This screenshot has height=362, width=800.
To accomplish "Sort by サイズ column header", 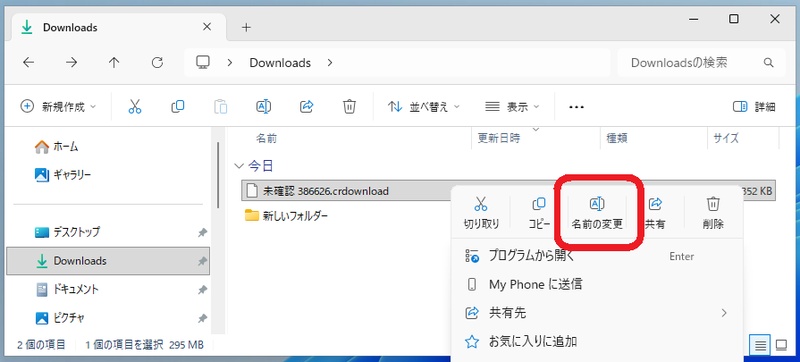I will point(726,138).
